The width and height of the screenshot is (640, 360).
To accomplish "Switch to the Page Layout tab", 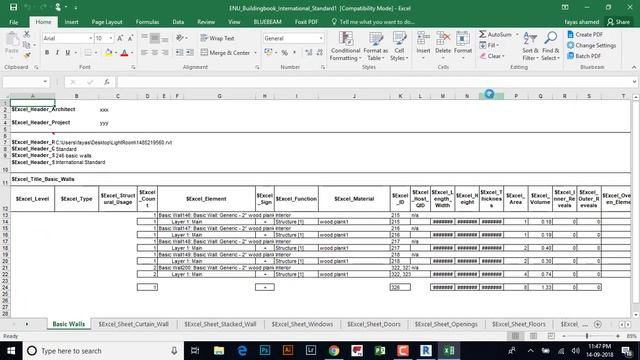I will coord(107,22).
